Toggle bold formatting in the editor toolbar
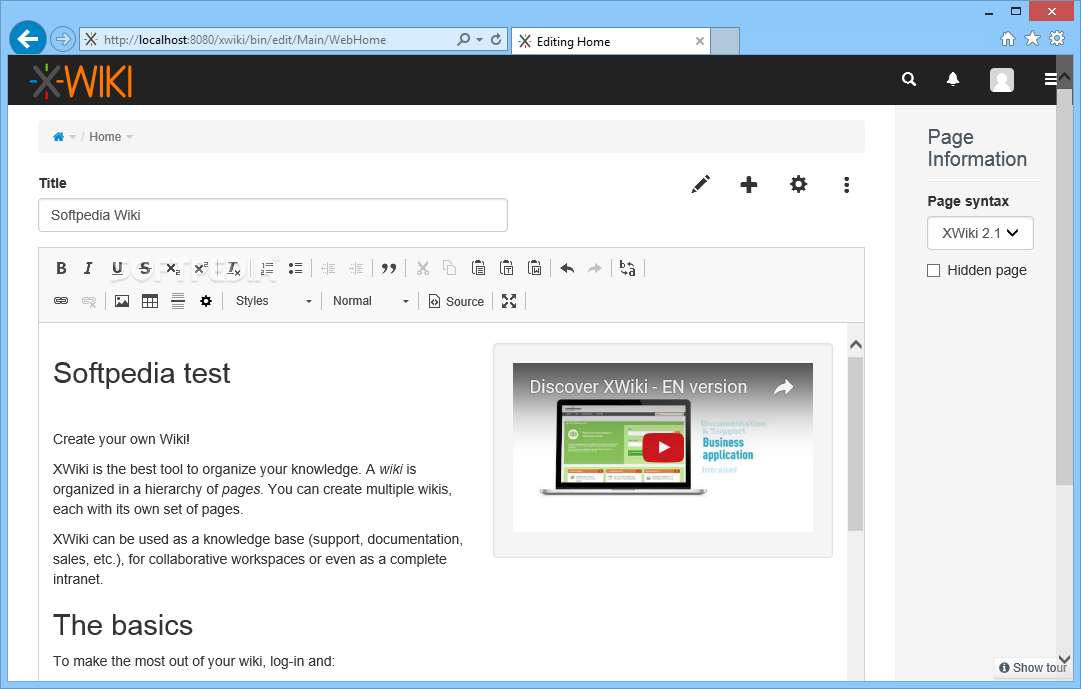The width and height of the screenshot is (1081, 689). pos(61,268)
